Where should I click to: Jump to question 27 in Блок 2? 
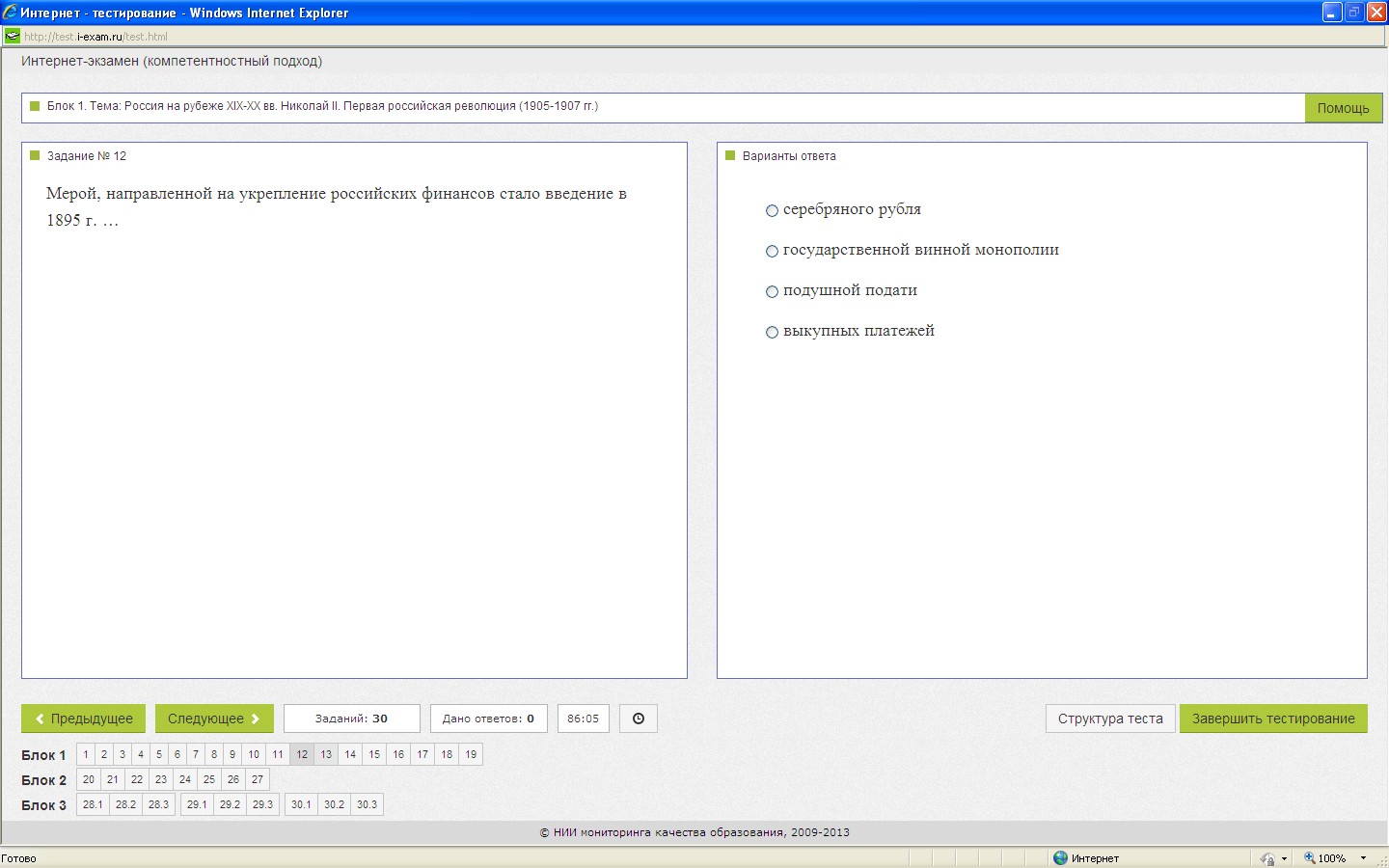pyautogui.click(x=258, y=779)
